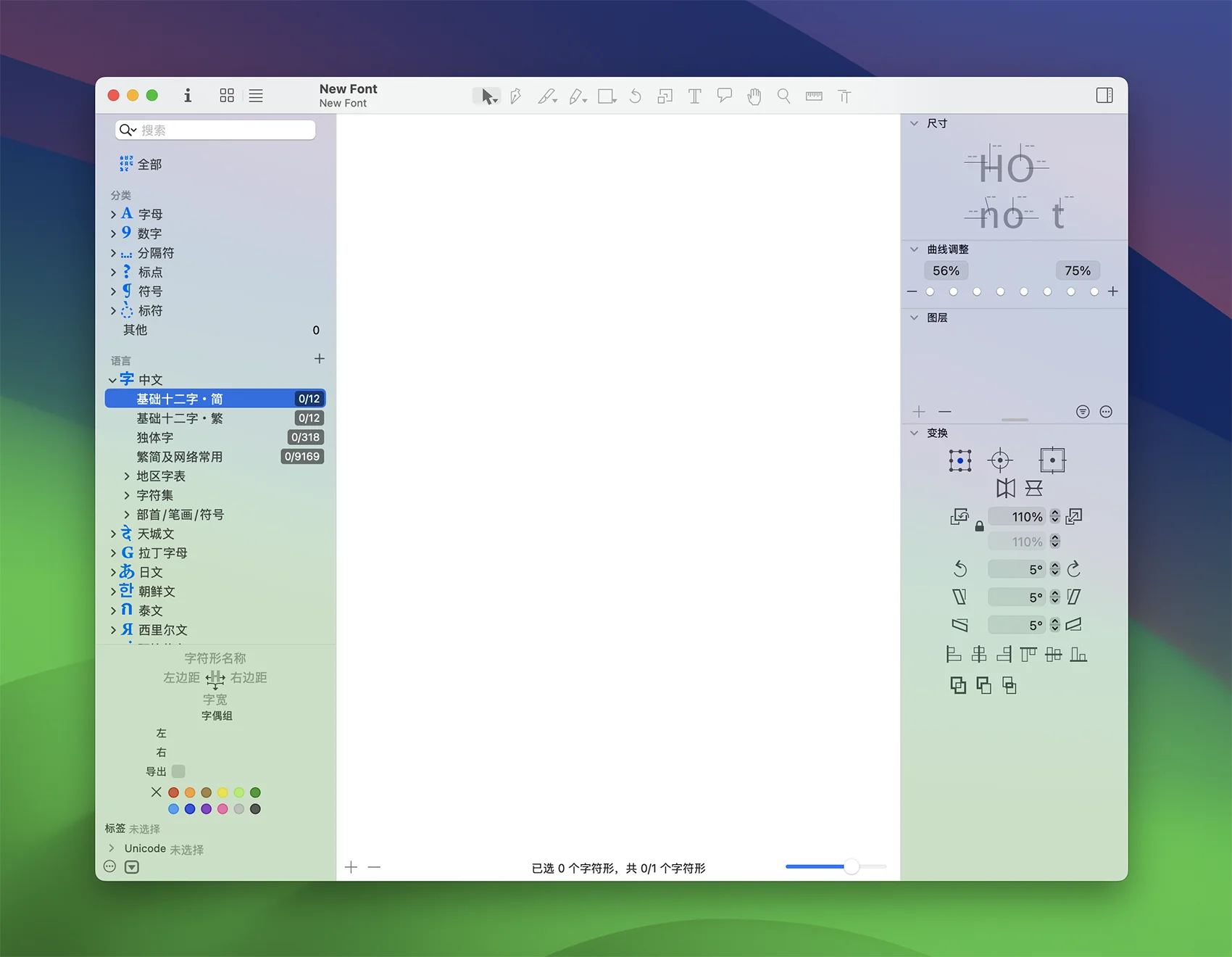Pick the purple color label
The image size is (1232, 957).
(x=207, y=809)
